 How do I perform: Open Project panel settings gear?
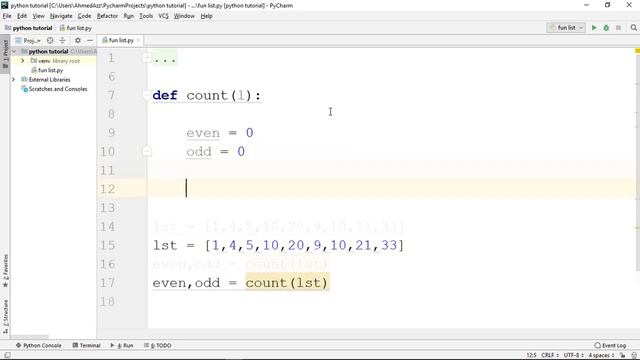pos(78,40)
